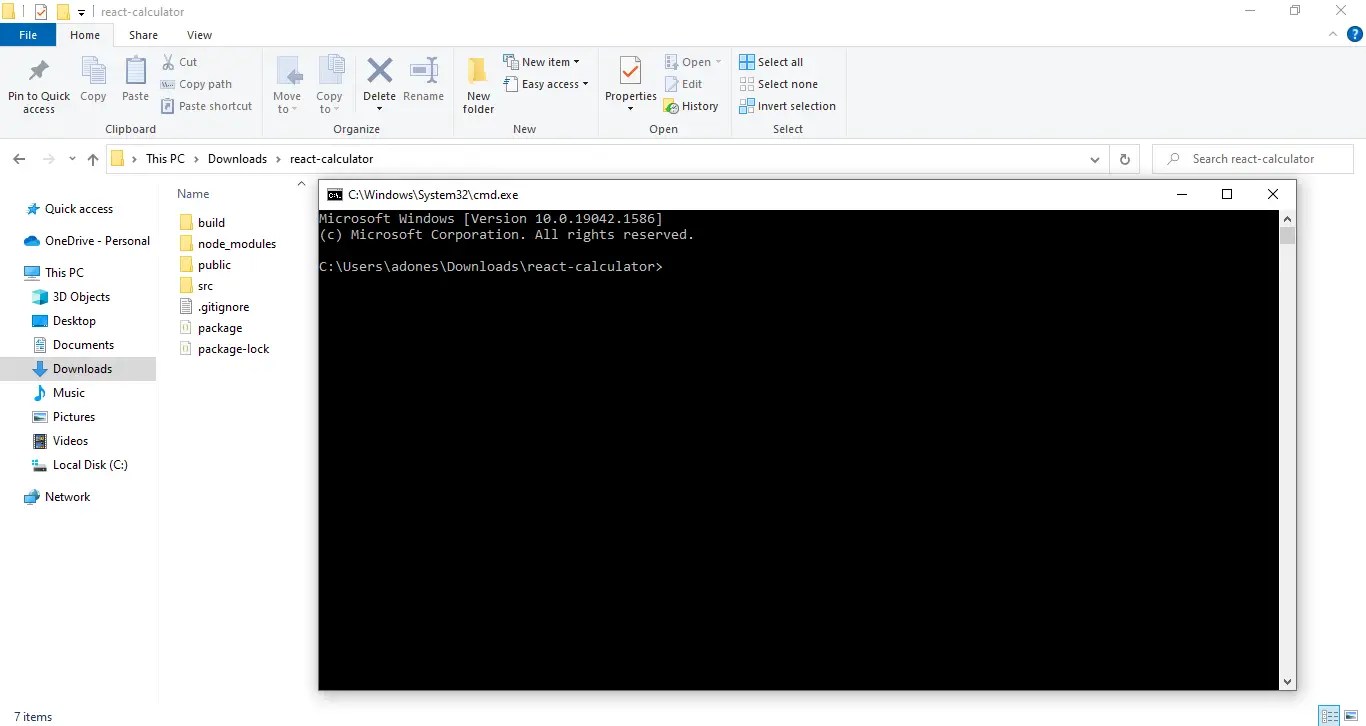Switch to large icons view in status bar
The width and height of the screenshot is (1366, 726).
(1352, 716)
